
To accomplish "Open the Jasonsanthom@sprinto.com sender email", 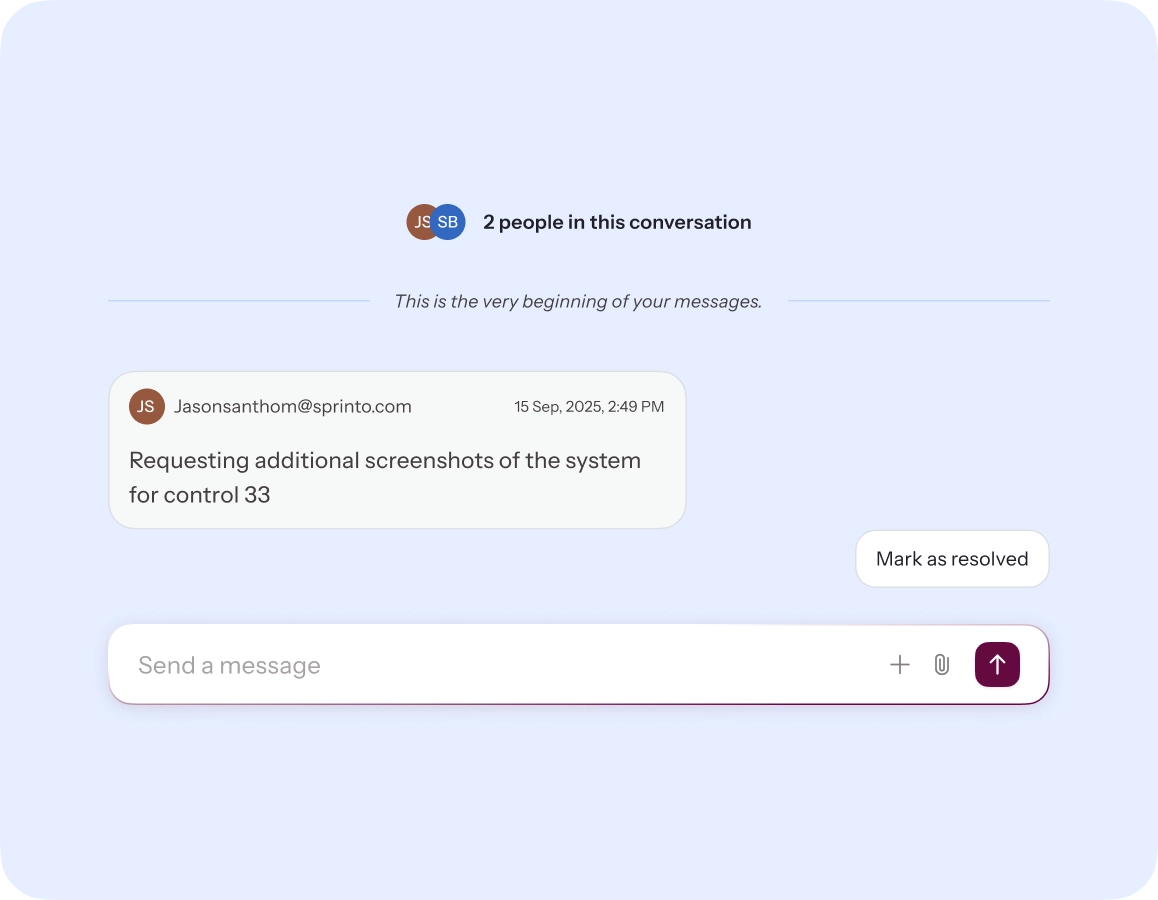I will pos(293,407).
